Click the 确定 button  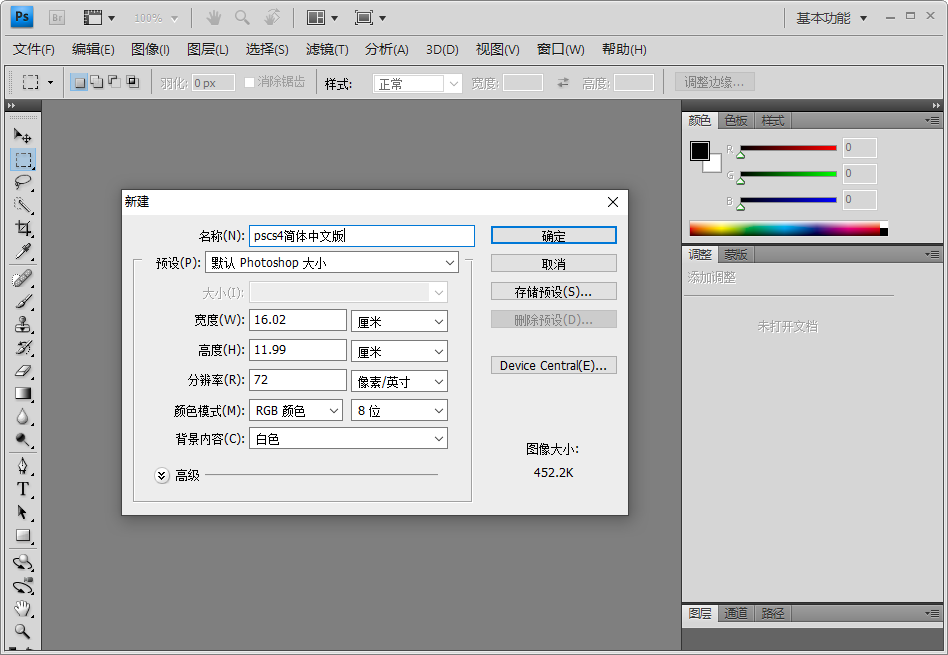point(554,235)
